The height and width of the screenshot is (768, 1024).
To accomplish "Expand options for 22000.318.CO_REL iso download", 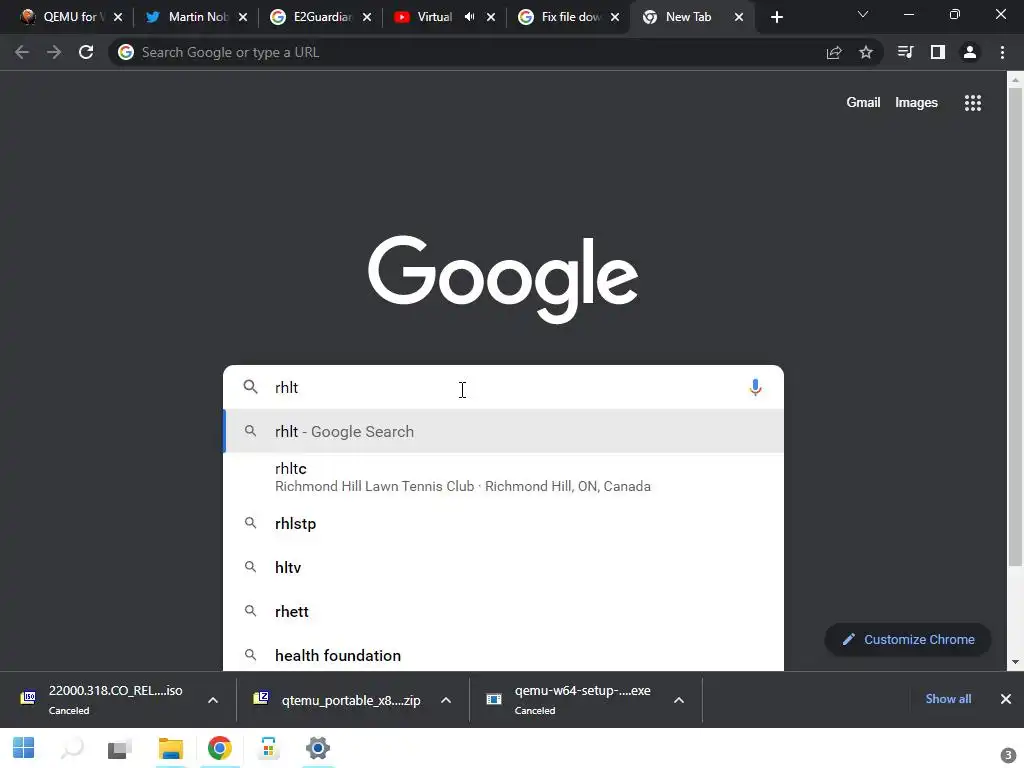I will [213, 700].
